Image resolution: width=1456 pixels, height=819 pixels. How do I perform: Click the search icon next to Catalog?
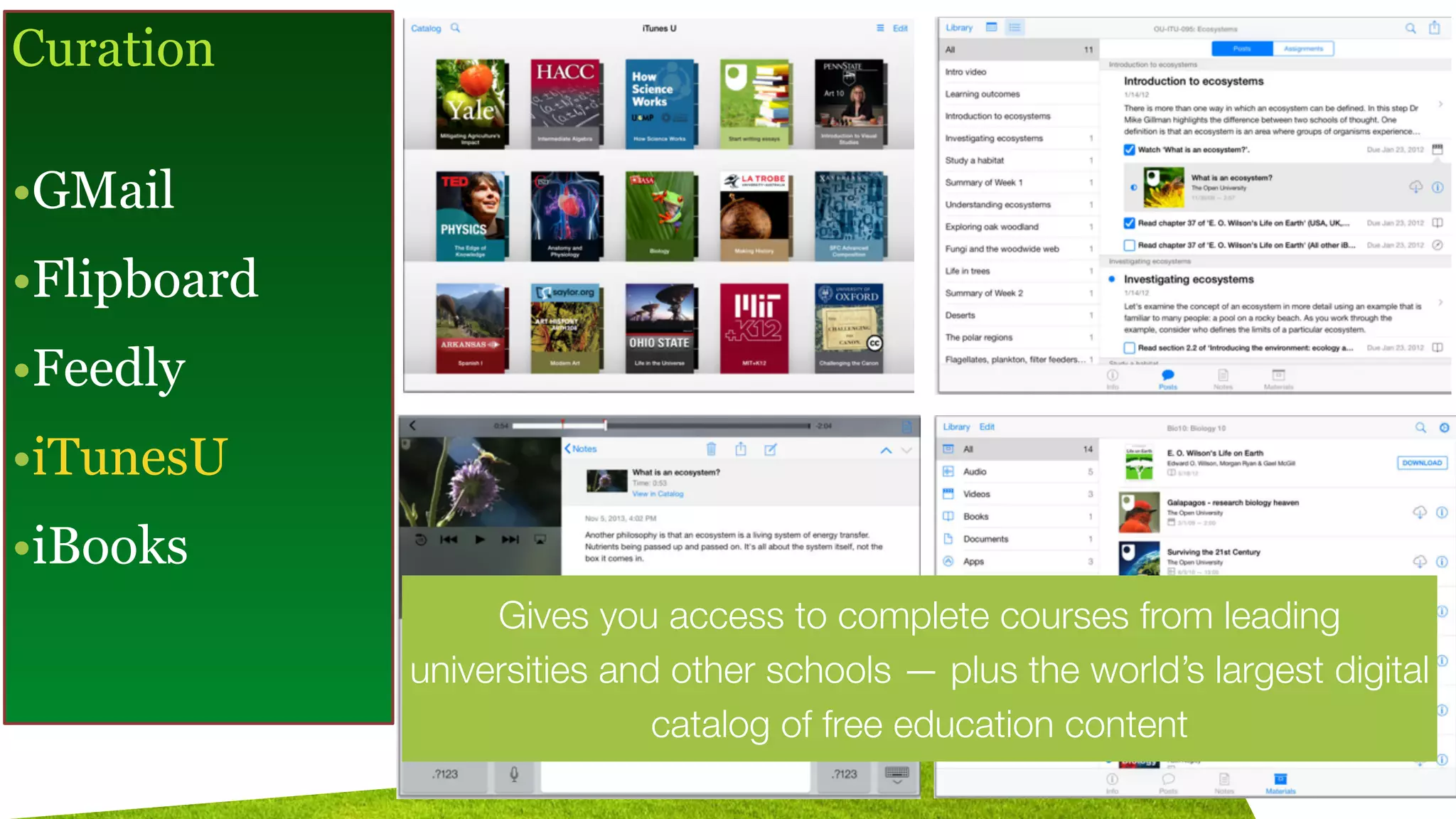tap(455, 28)
